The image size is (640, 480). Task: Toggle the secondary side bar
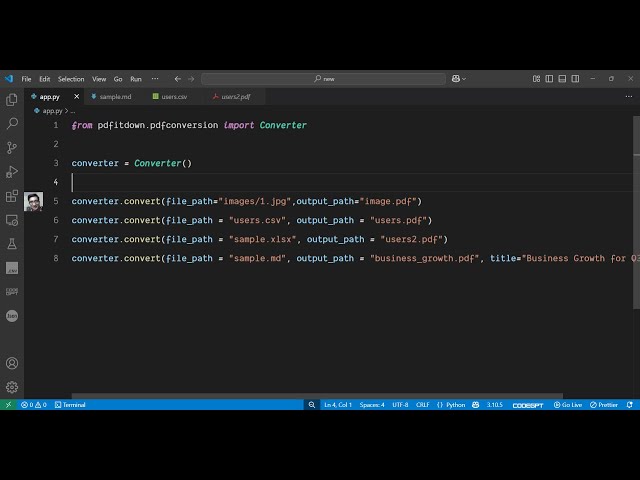point(575,79)
